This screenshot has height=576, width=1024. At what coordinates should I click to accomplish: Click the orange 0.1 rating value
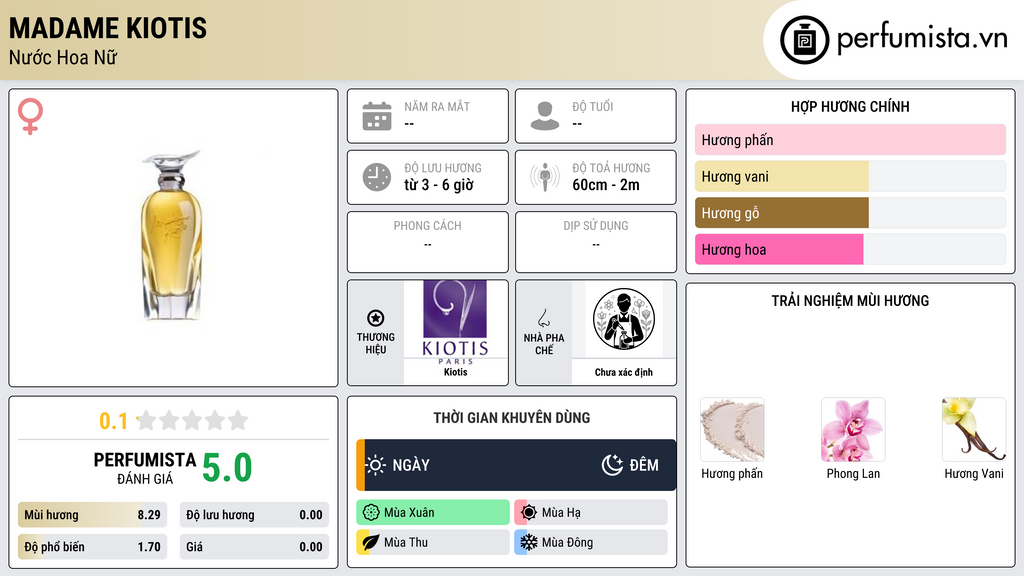point(114,421)
